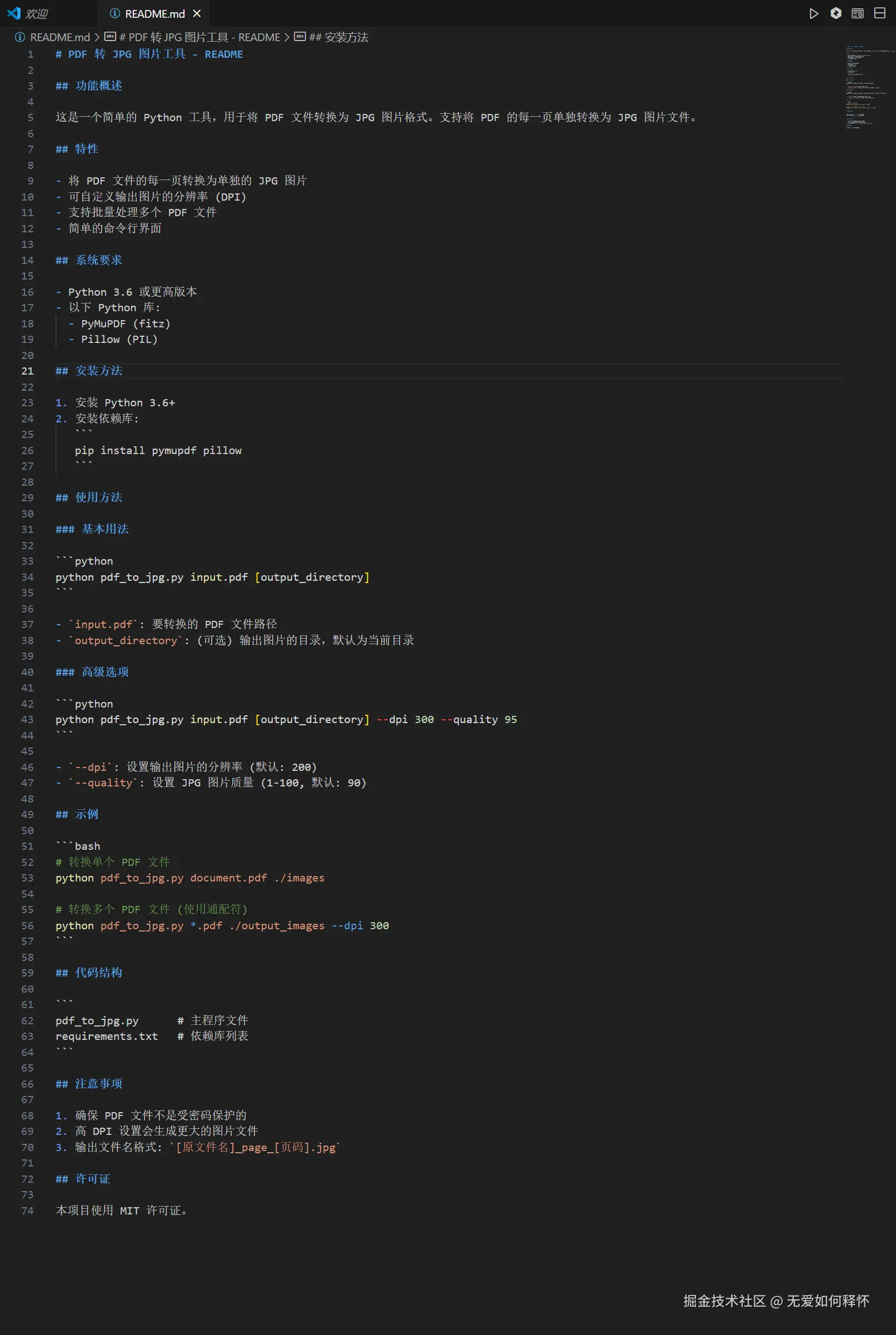Run the file with the play icon
This screenshot has width=896, height=1335.
tap(814, 13)
